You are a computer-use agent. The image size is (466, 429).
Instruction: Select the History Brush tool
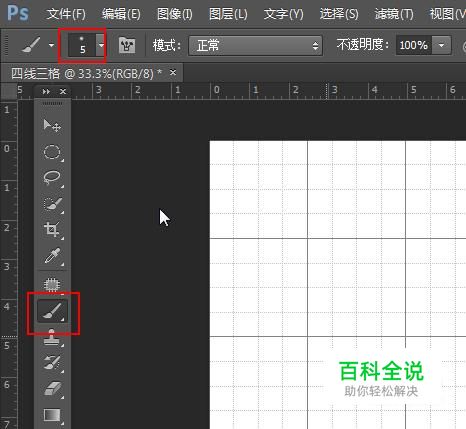pyautogui.click(x=52, y=363)
